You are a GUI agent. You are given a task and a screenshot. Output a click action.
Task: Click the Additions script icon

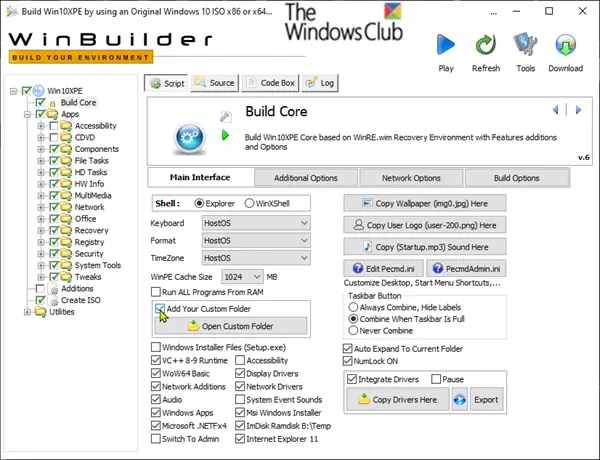(x=54, y=289)
